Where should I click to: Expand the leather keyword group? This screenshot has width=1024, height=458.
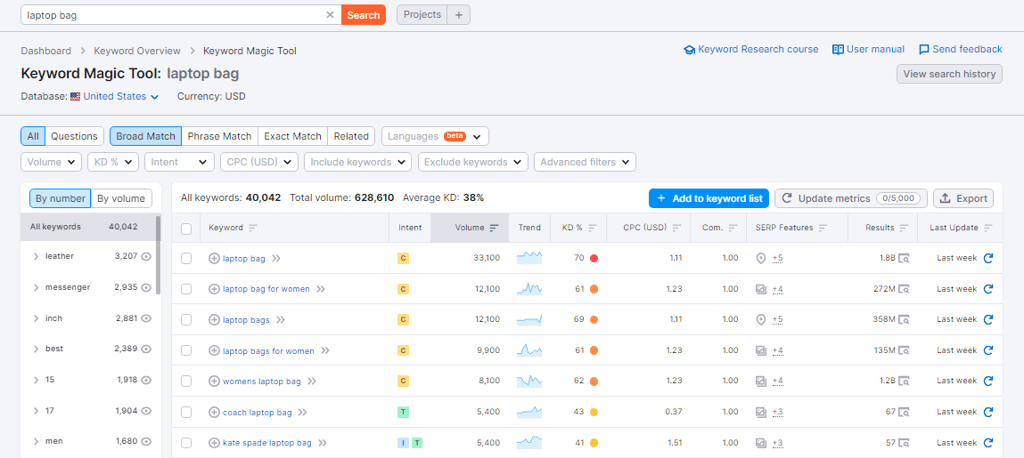click(x=36, y=257)
